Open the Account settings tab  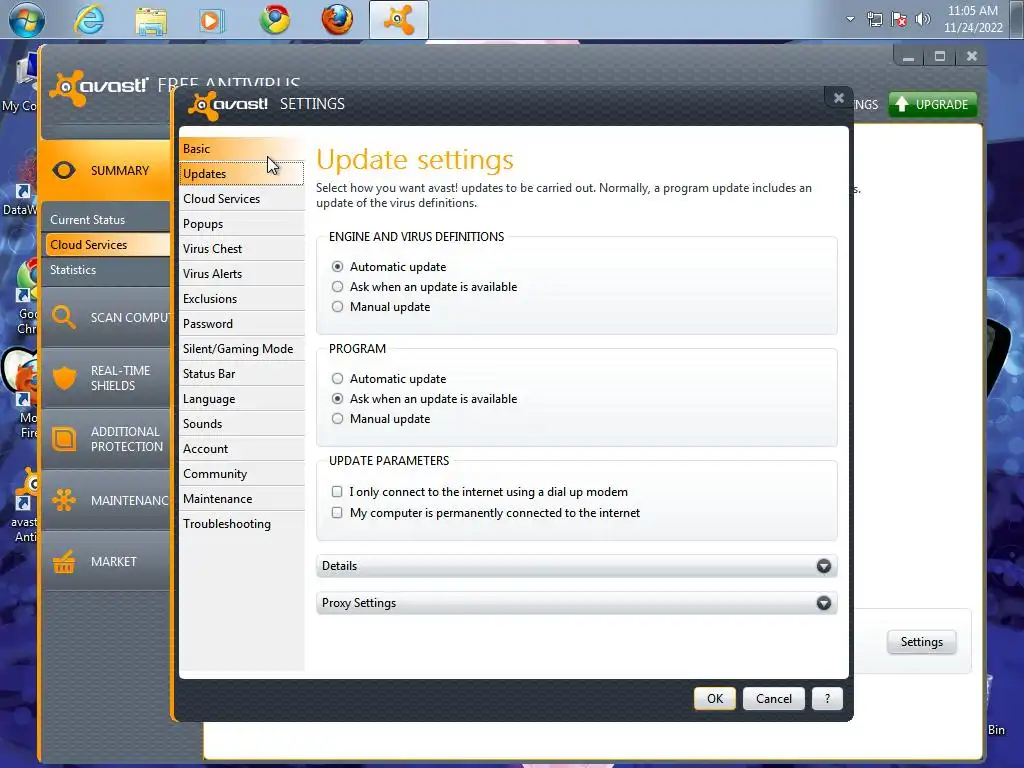click(x=242, y=449)
